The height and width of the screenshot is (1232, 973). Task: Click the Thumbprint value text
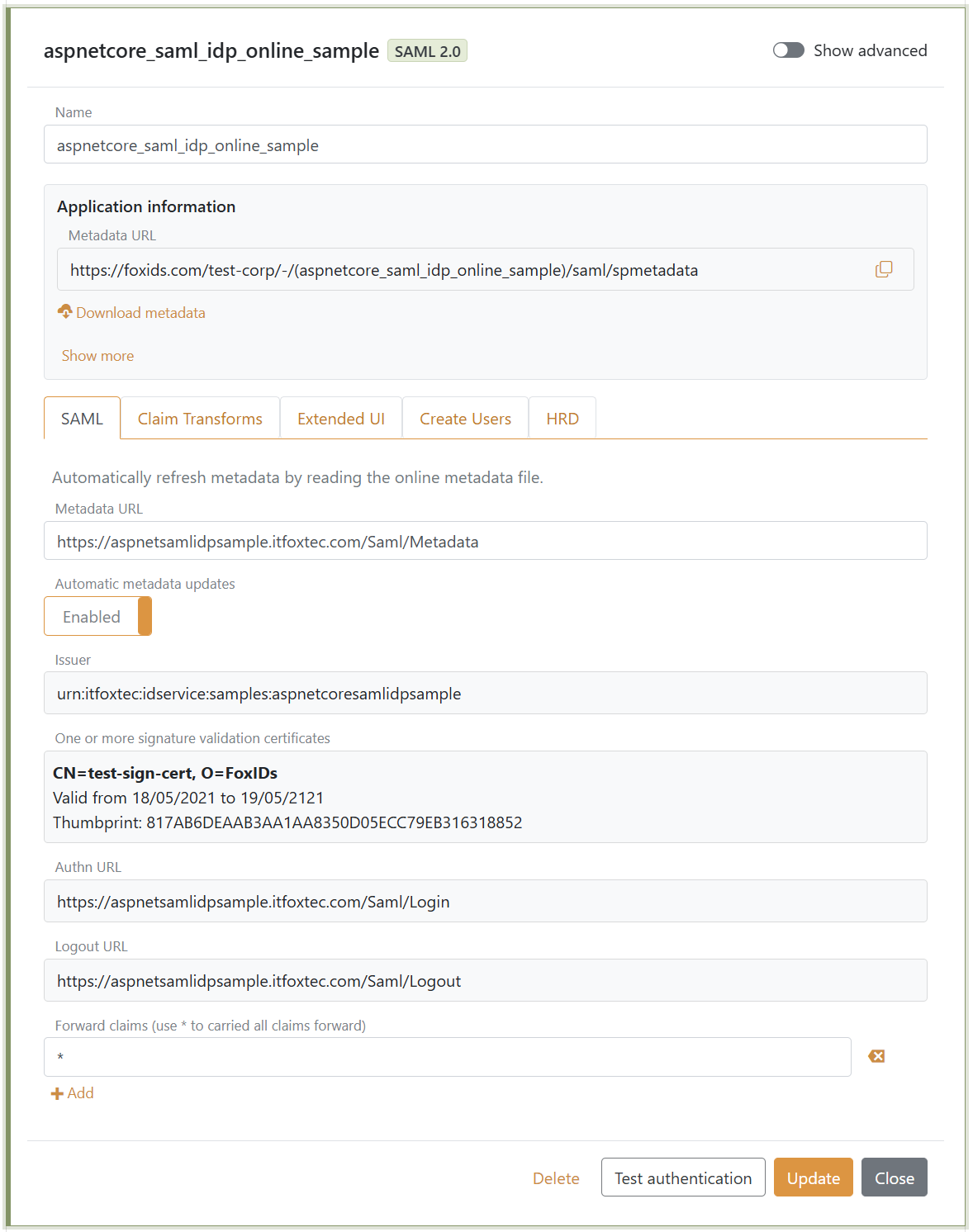[335, 822]
